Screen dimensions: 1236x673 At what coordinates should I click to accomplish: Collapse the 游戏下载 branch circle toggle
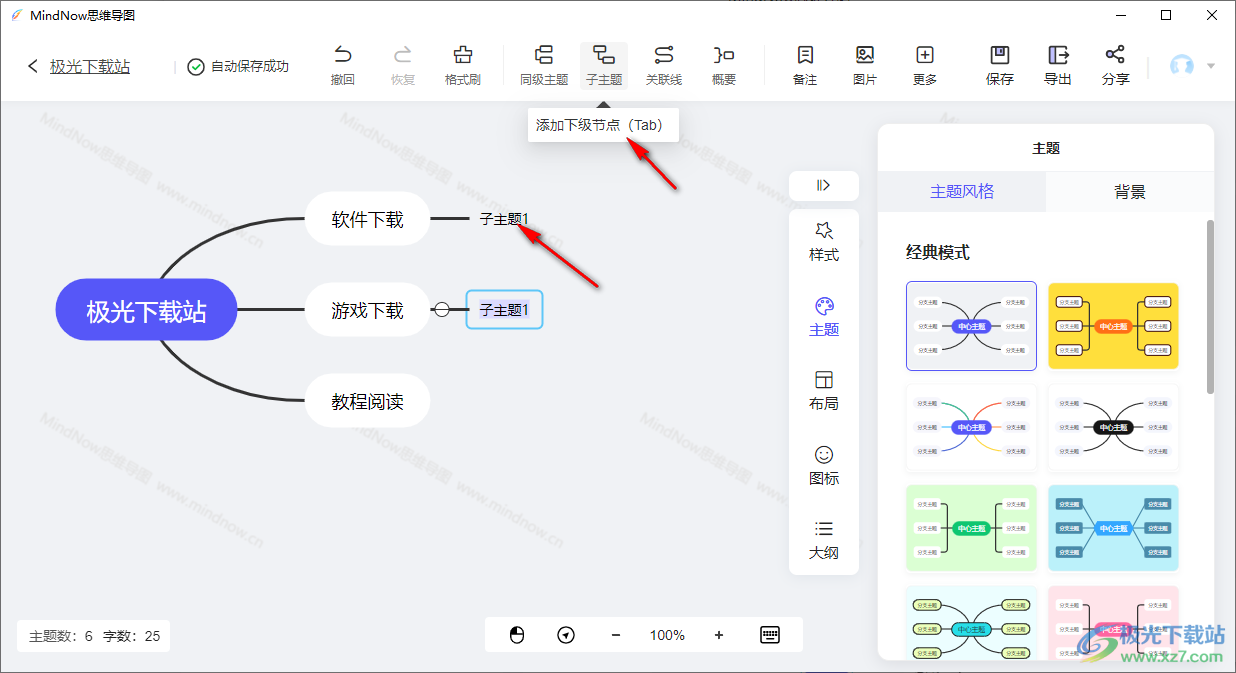(442, 310)
